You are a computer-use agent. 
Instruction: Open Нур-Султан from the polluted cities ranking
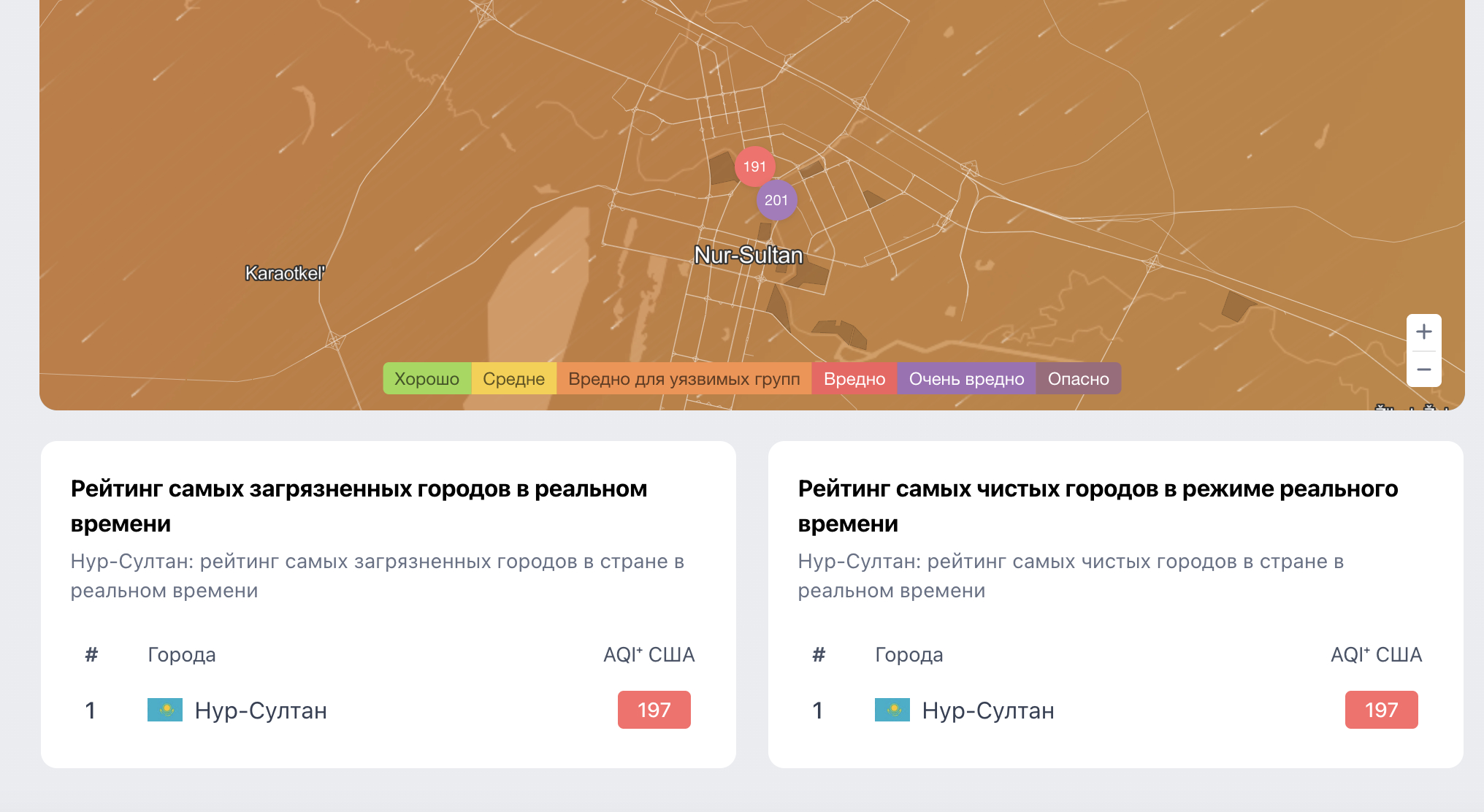(262, 710)
